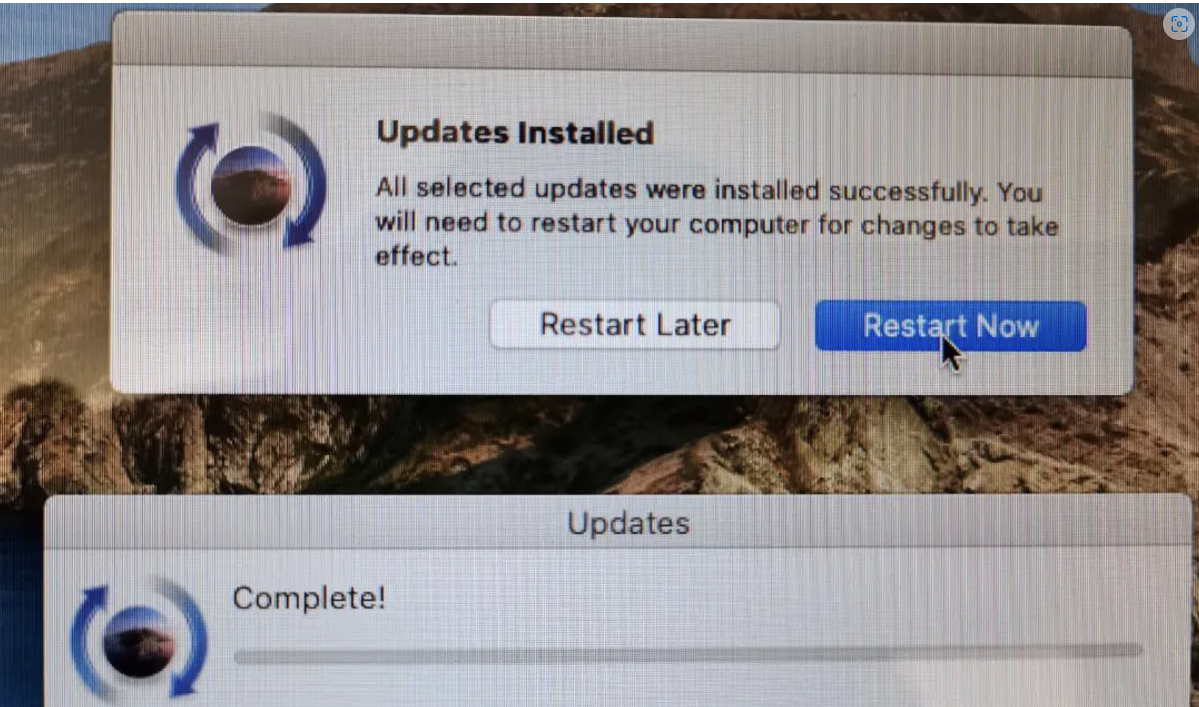
Task: Click the update progress bar under Complete!
Action: pyautogui.click(x=688, y=653)
